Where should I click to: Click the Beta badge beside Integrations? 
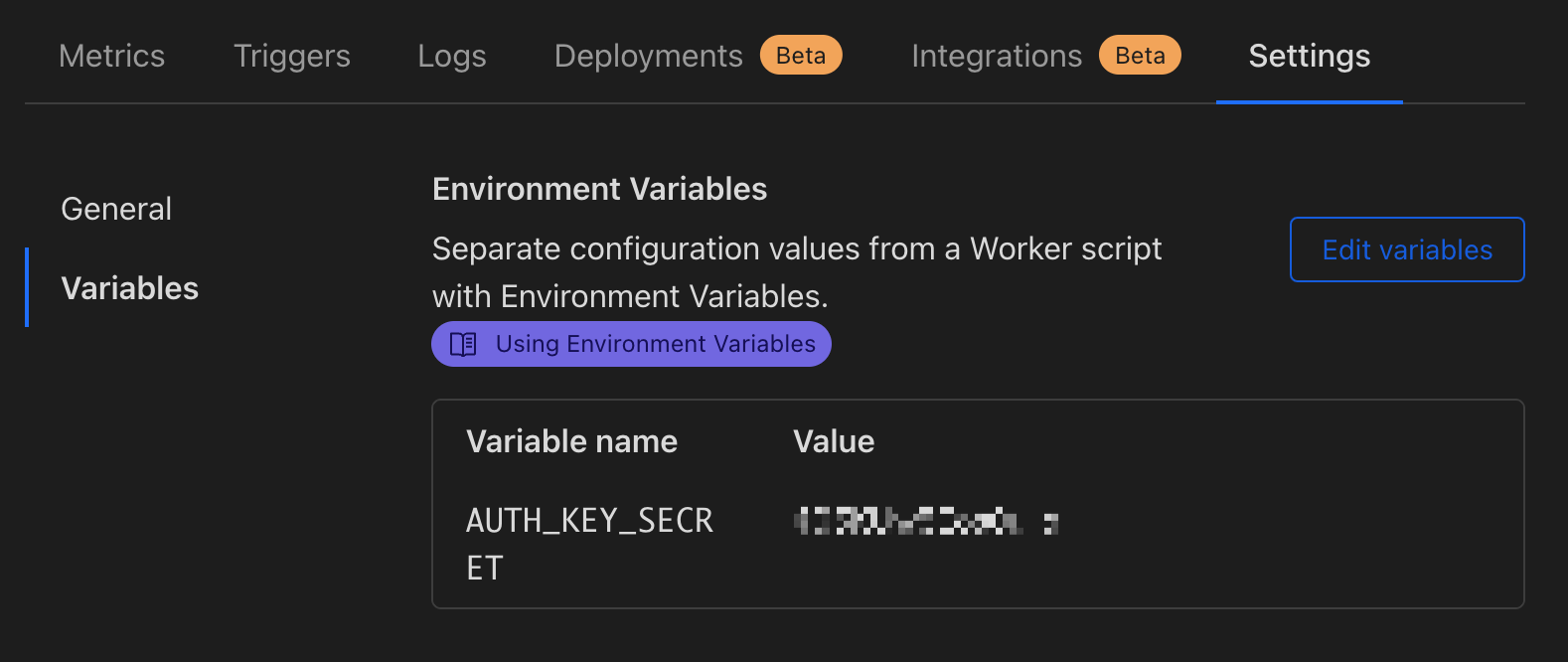pyautogui.click(x=1140, y=56)
